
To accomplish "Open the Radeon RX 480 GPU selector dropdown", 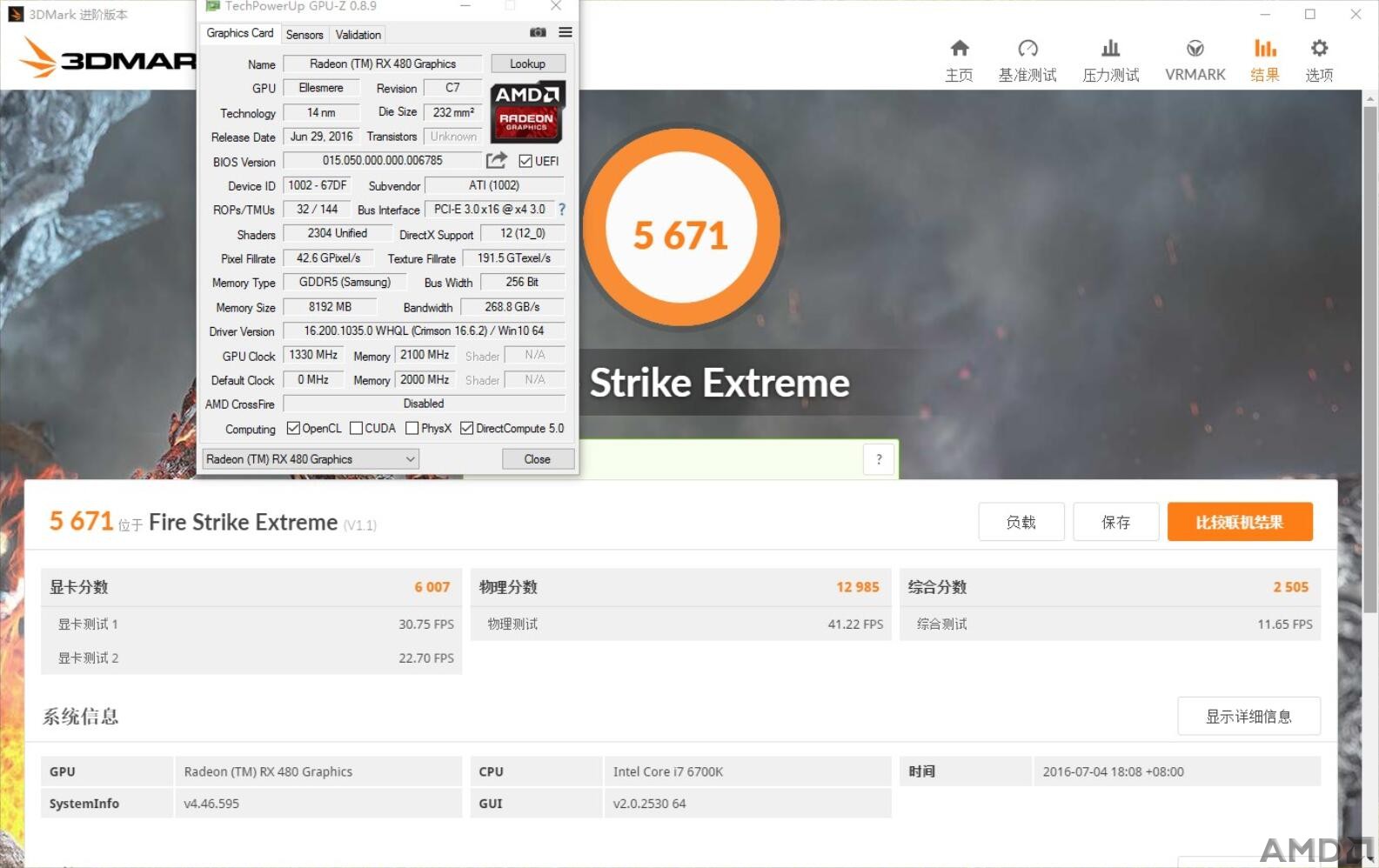I will coord(311,459).
